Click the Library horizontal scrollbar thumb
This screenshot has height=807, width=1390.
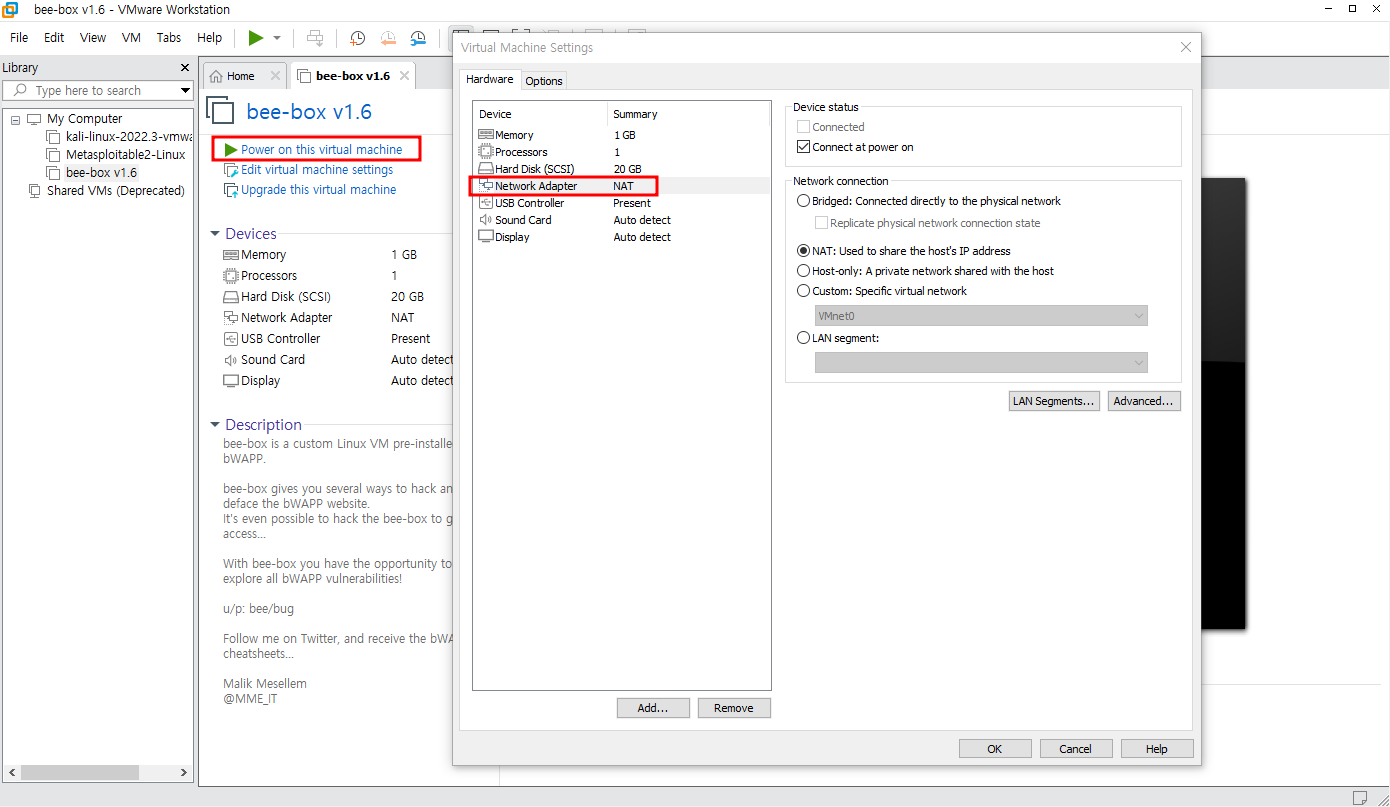(x=79, y=773)
